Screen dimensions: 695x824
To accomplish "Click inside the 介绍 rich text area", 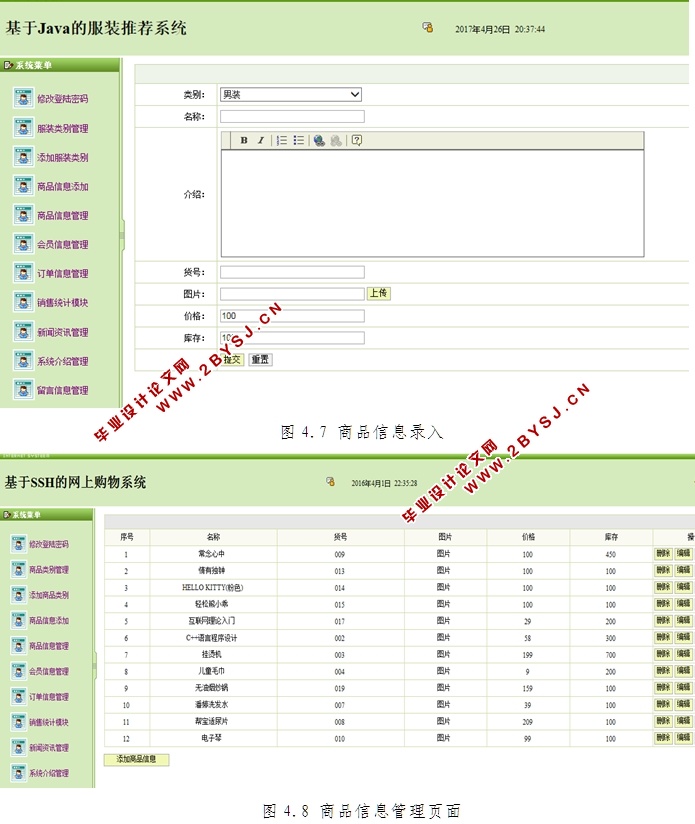I will [432, 203].
